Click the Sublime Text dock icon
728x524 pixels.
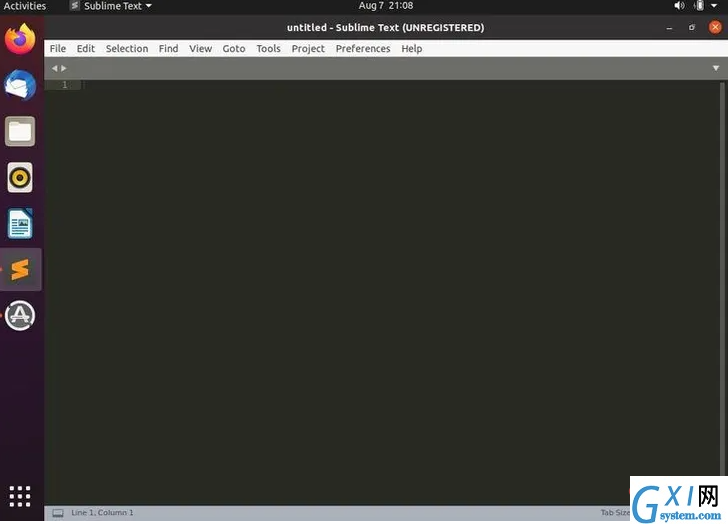coord(20,270)
